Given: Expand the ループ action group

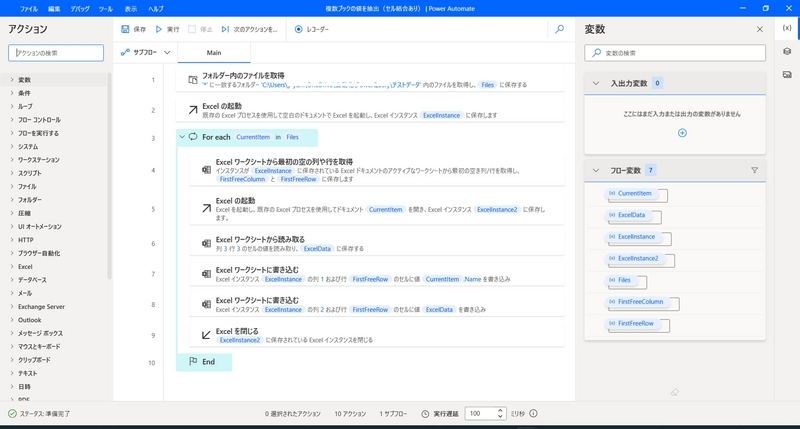Looking at the screenshot, I should (12, 106).
